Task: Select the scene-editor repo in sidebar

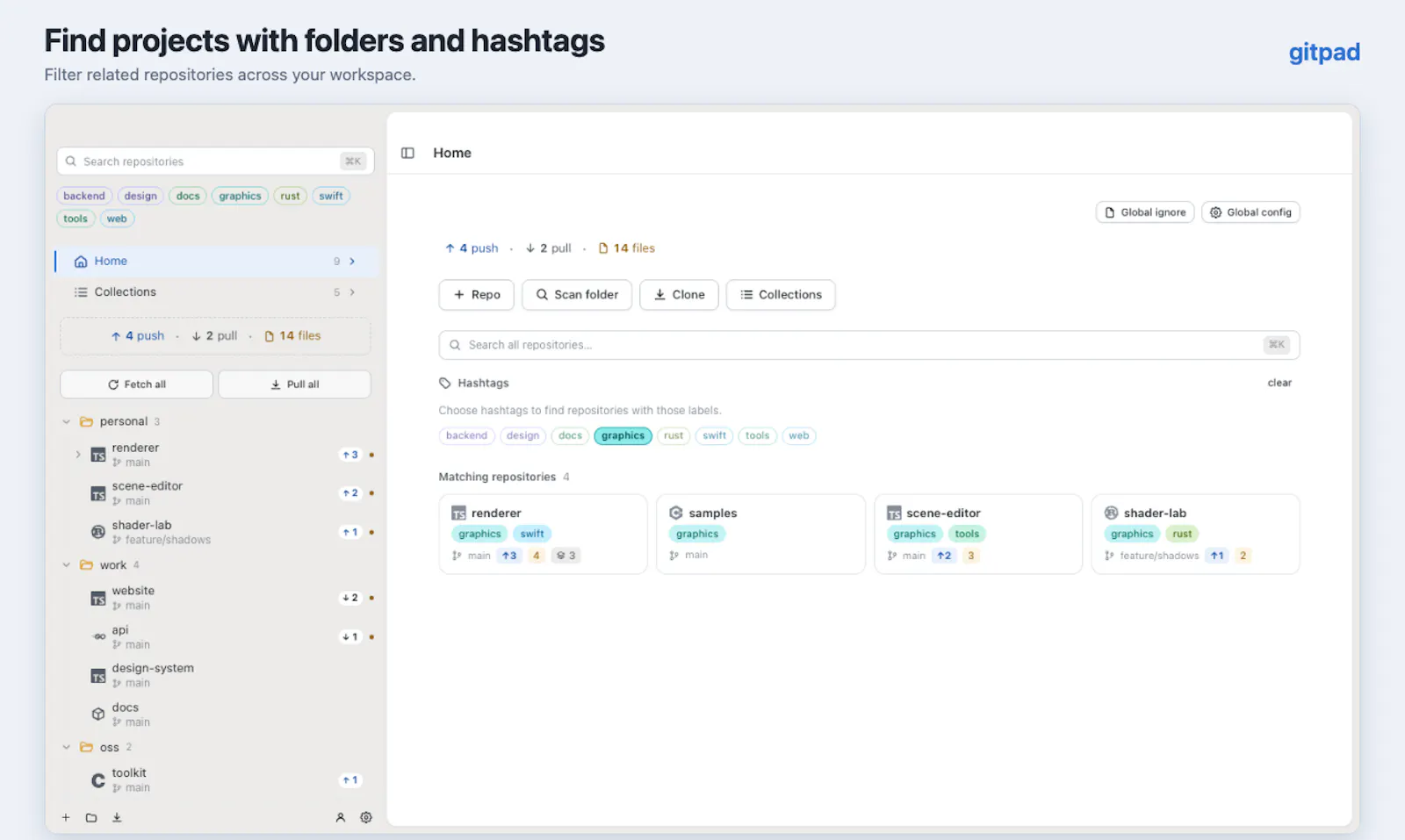Action: (217, 493)
